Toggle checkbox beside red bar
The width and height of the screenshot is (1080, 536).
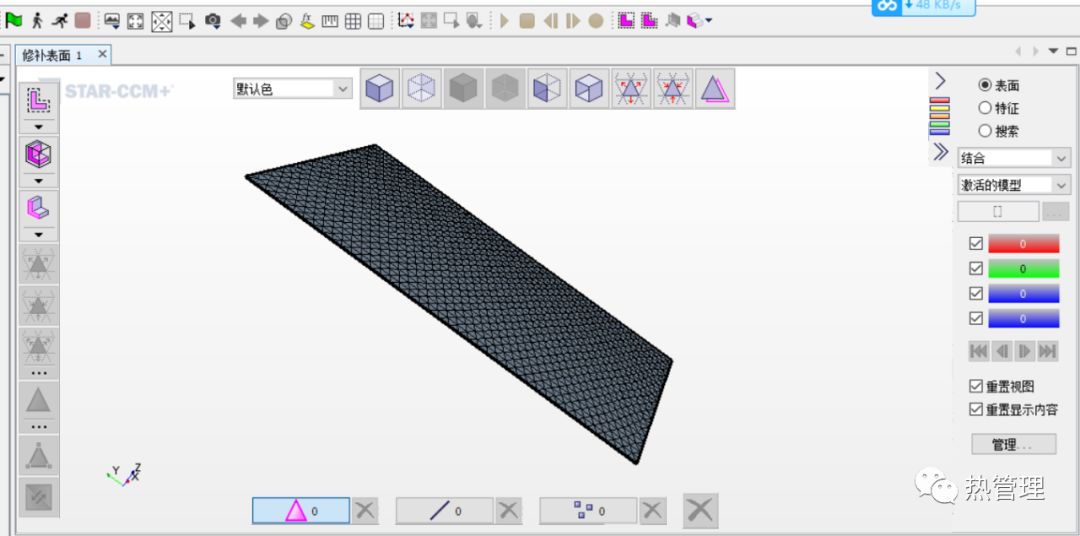click(x=975, y=243)
